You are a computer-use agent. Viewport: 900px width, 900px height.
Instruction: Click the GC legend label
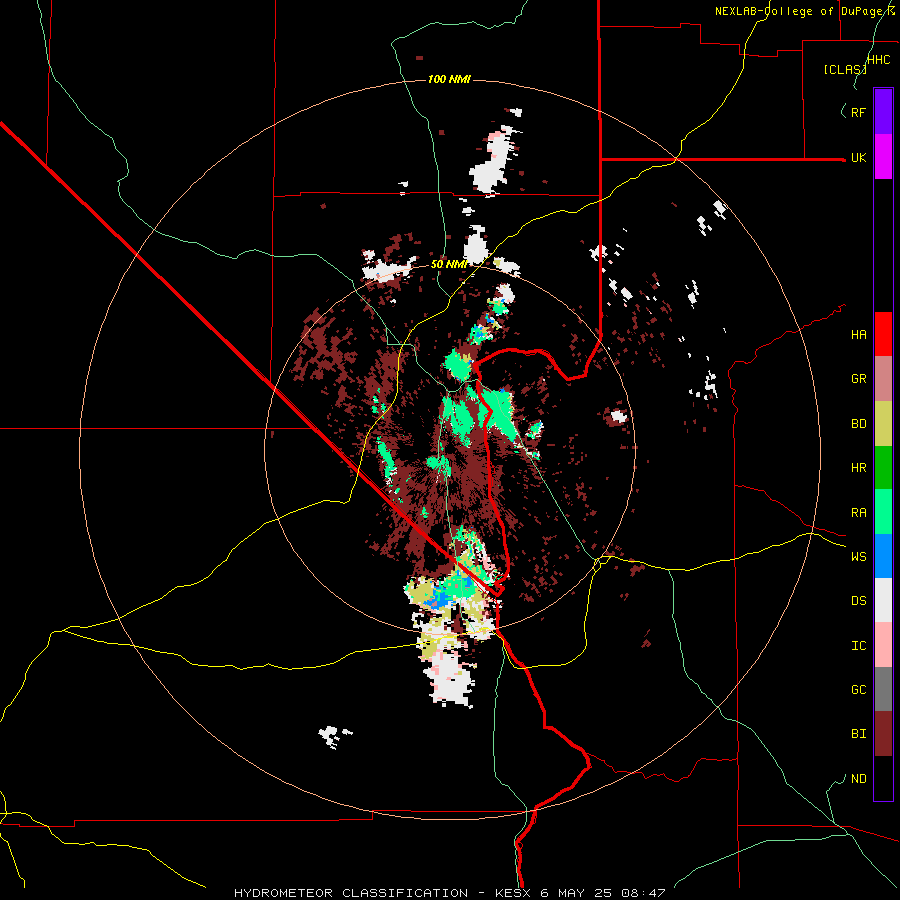click(858, 690)
